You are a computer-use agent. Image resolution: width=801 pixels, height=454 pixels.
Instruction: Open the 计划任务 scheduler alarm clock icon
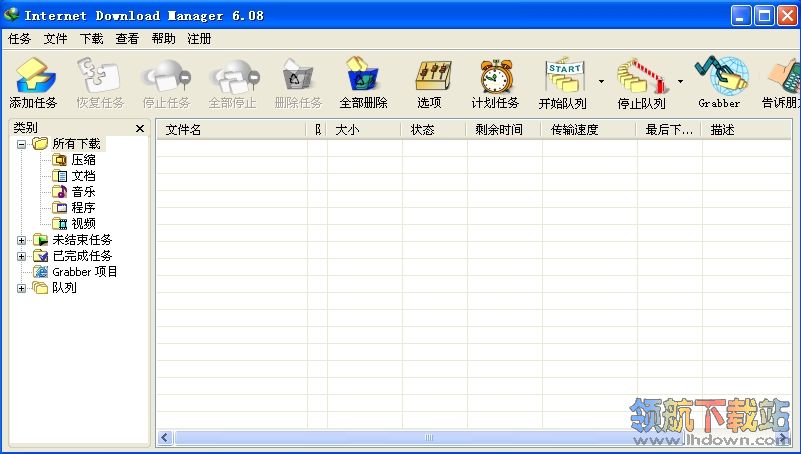tap(496, 77)
